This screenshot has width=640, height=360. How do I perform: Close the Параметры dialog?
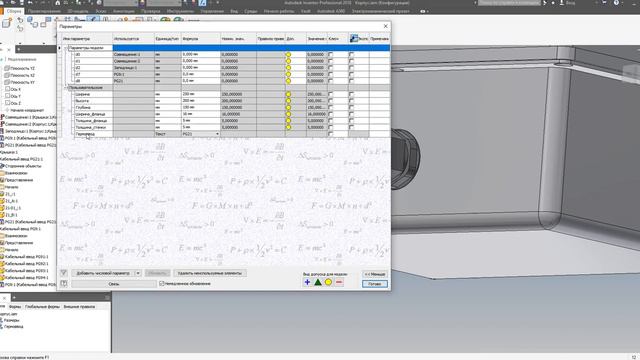386,26
